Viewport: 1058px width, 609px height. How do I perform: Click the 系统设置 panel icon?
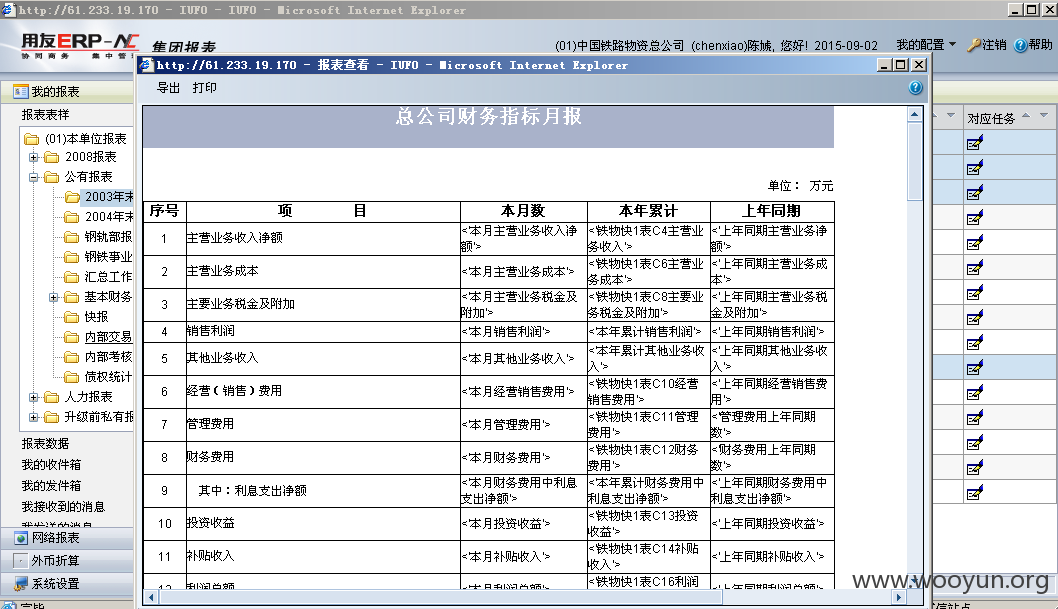point(21,583)
